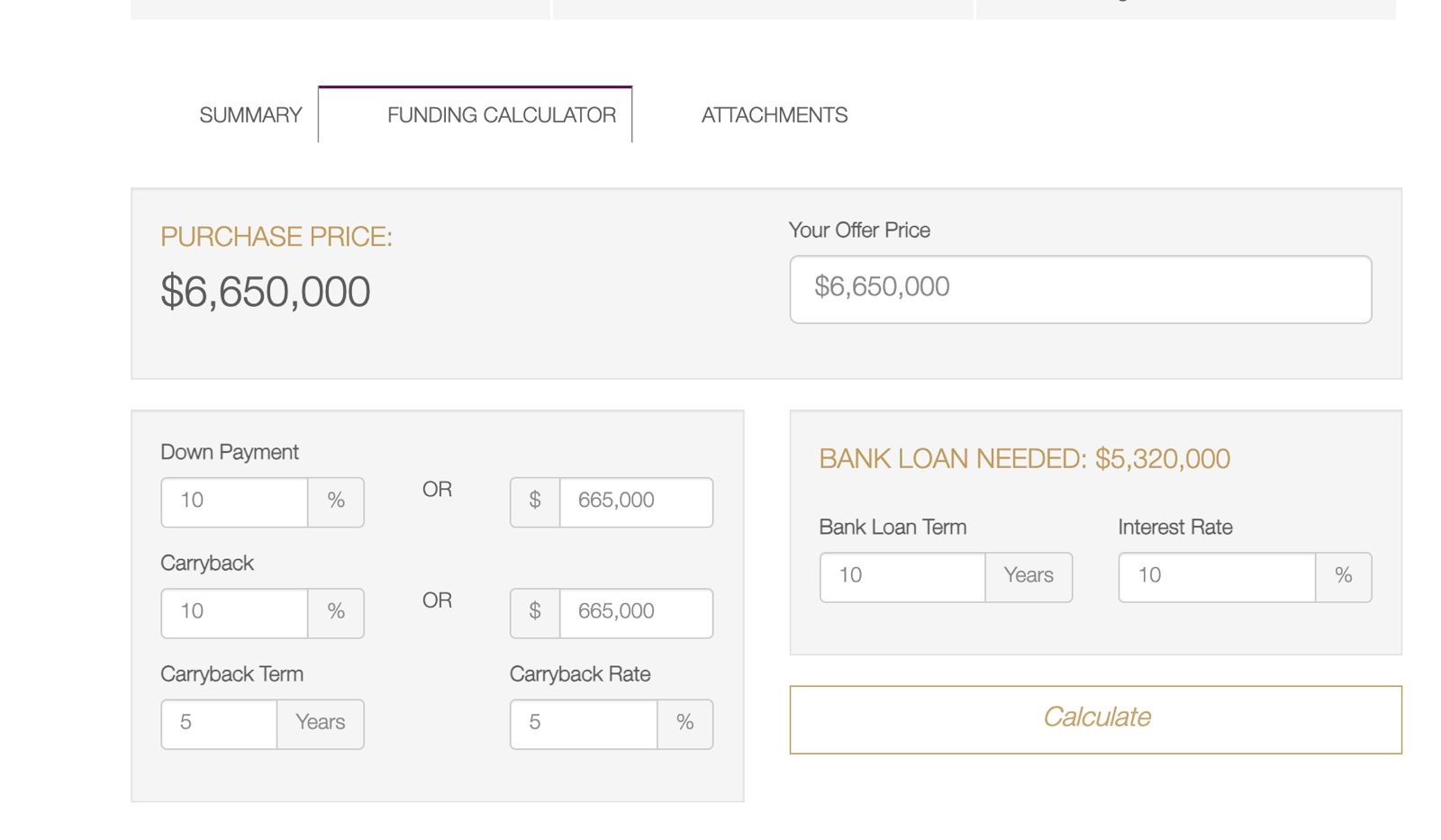Click the percent addon on Carryback Rate
The height and width of the screenshot is (840, 1441).
tap(685, 723)
